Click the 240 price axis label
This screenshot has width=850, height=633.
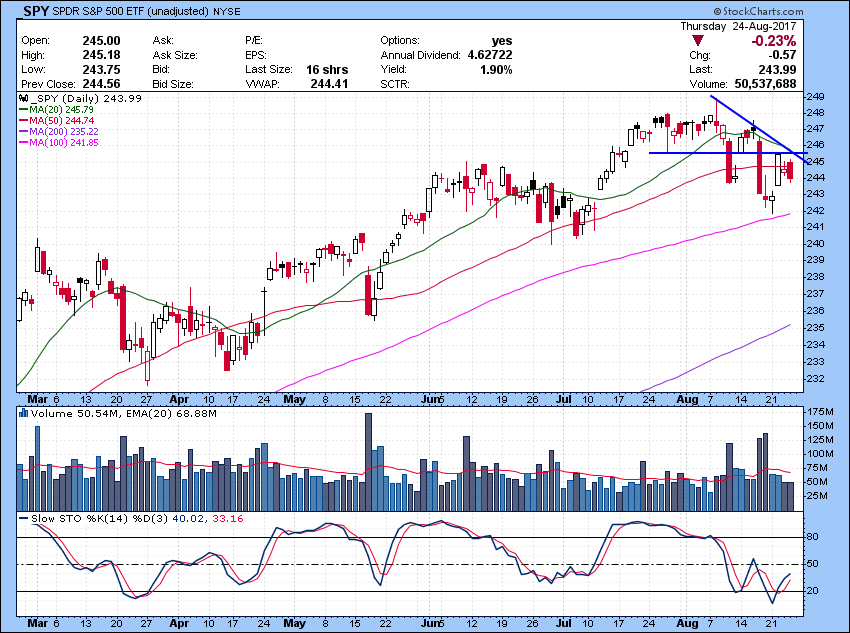click(817, 244)
